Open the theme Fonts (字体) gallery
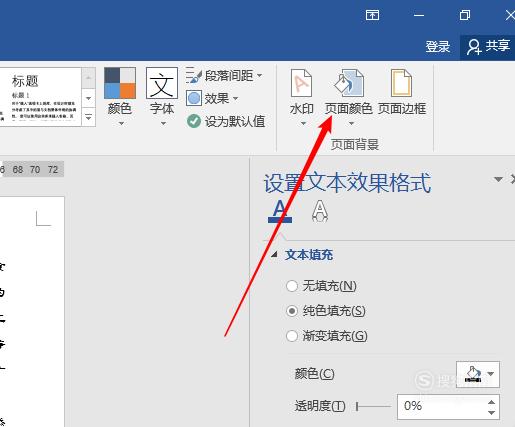The width and height of the screenshot is (515, 427). pos(162,97)
